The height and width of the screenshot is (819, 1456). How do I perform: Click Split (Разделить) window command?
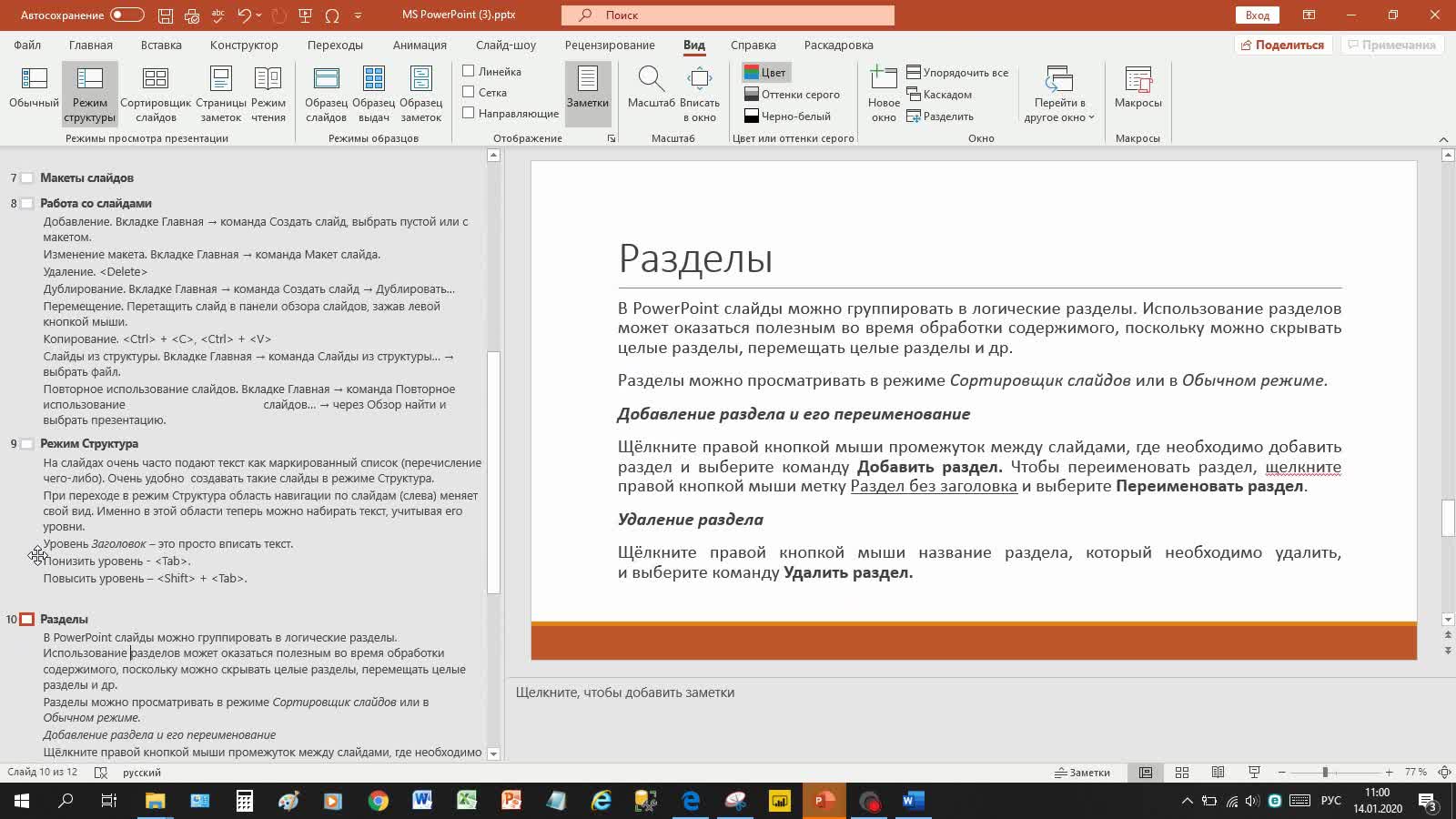(940, 116)
